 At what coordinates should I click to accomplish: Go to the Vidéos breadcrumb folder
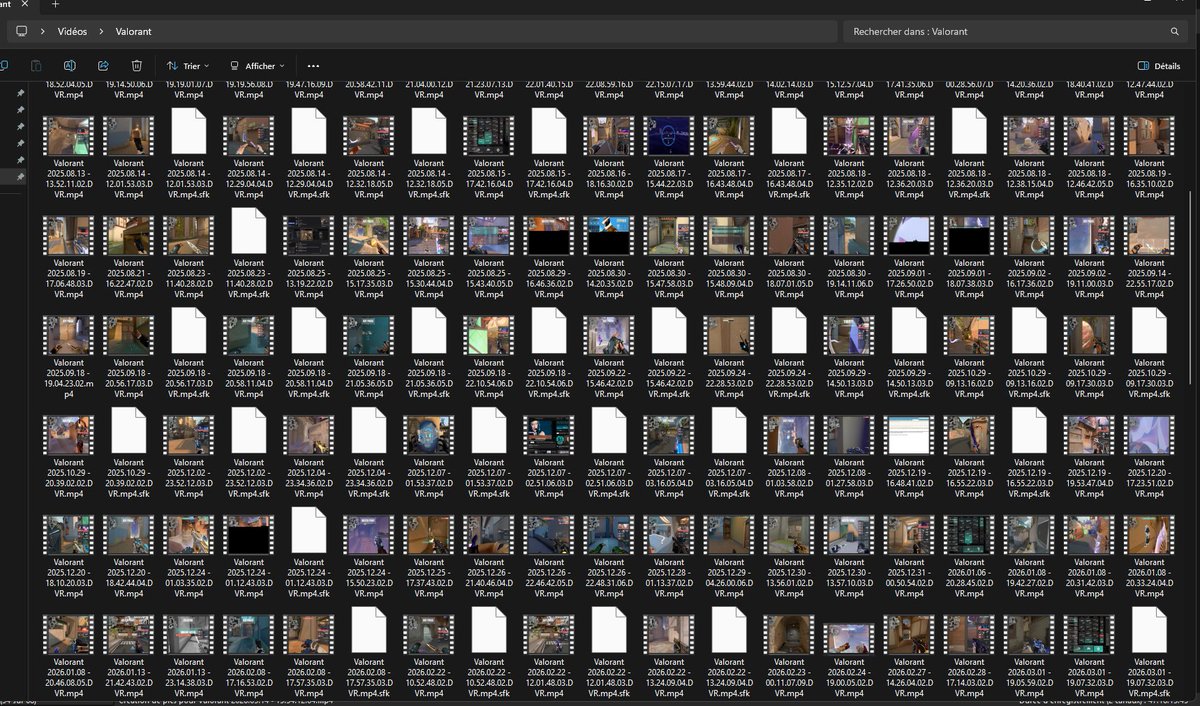[x=72, y=32]
